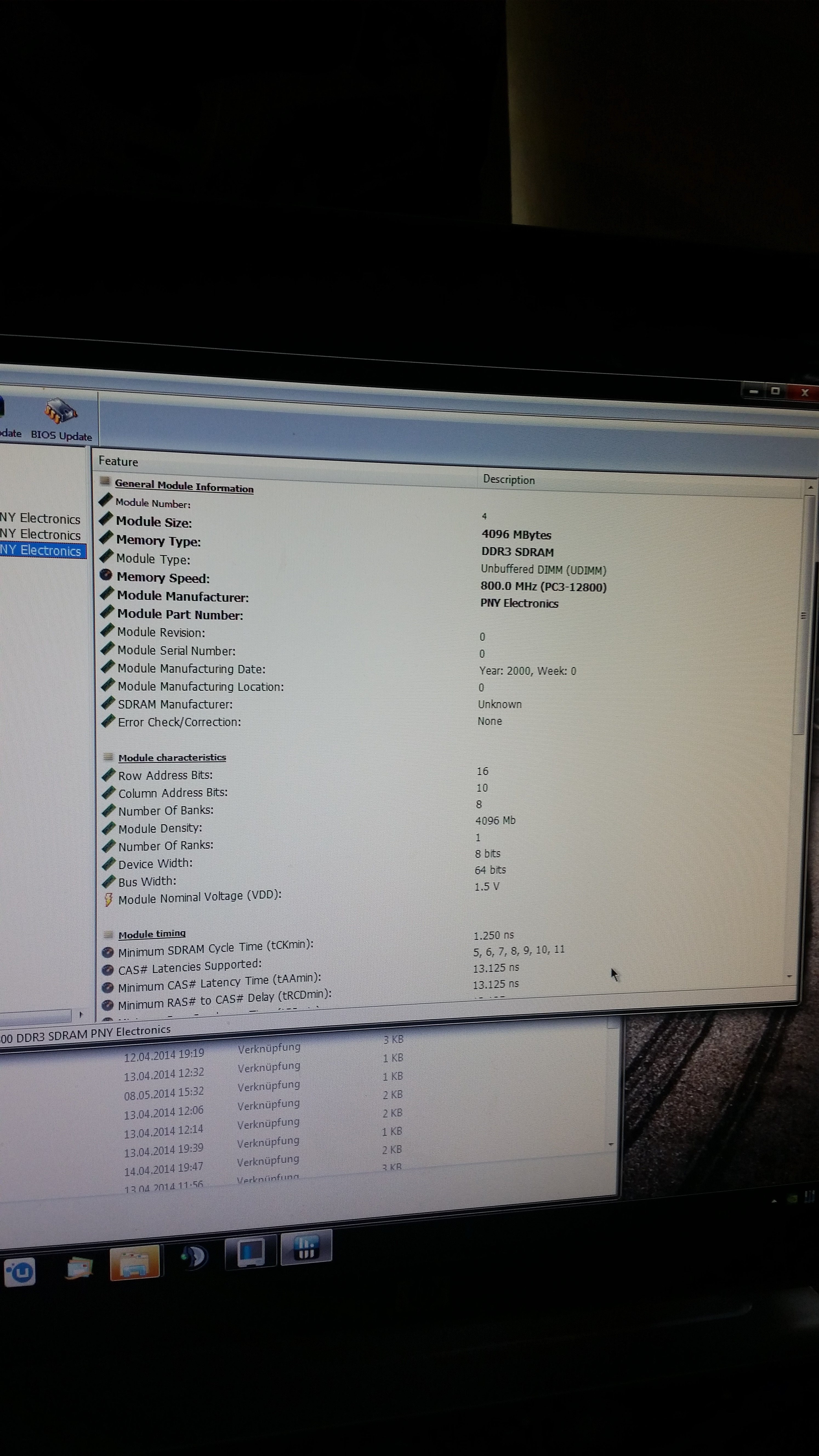Click the module list horizontal scroll right arrow
The height and width of the screenshot is (1456, 819).
click(x=81, y=1014)
